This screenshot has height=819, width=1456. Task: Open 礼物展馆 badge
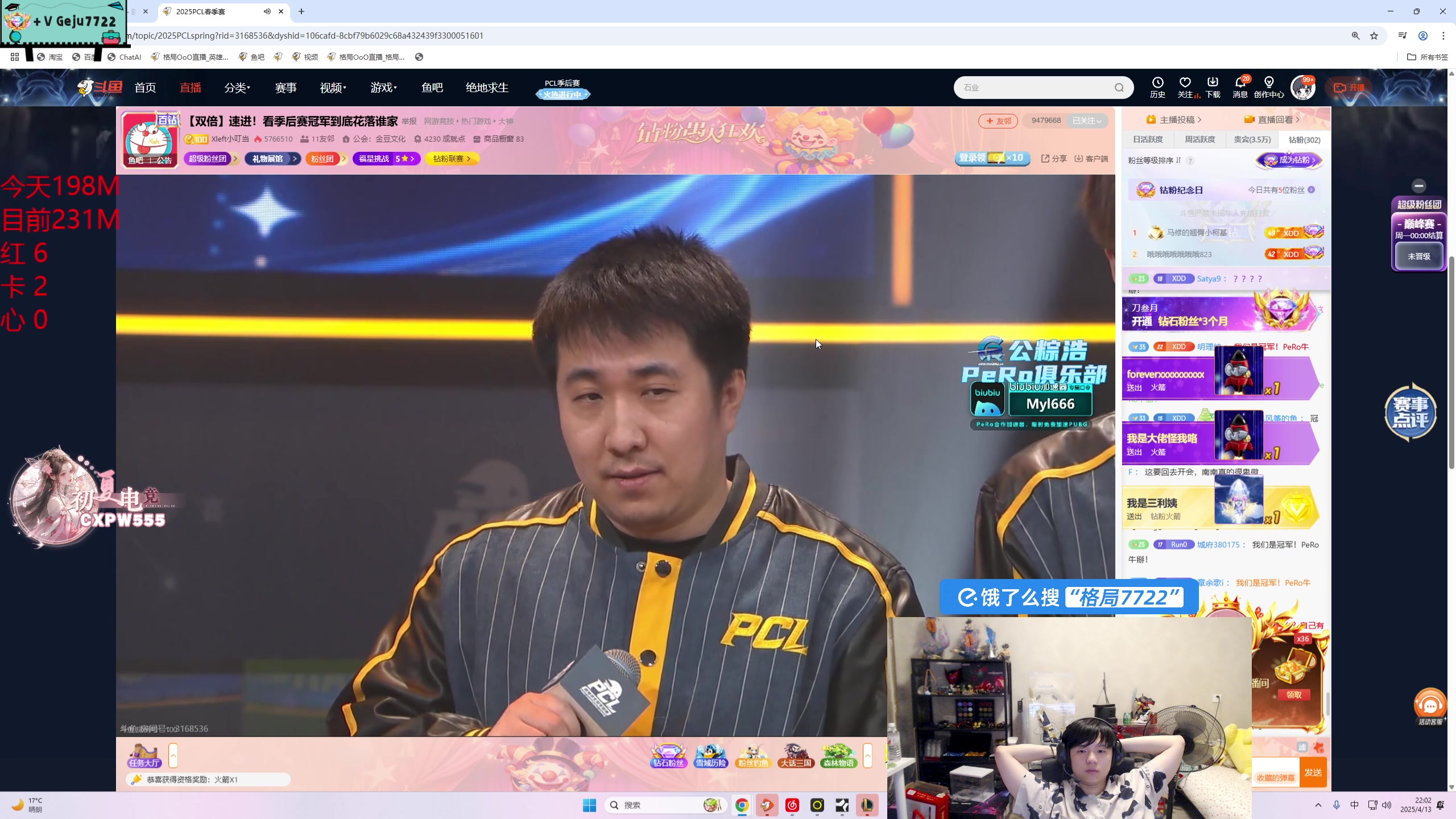(x=272, y=159)
